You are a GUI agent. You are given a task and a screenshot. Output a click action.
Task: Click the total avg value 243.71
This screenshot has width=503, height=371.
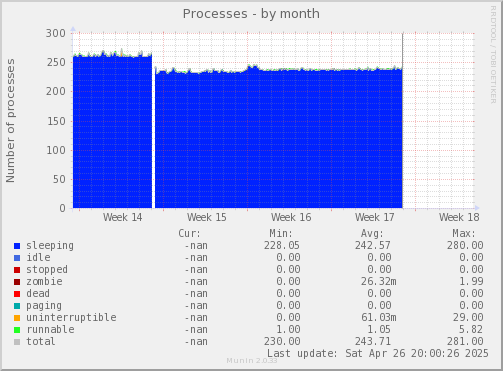[373, 341]
